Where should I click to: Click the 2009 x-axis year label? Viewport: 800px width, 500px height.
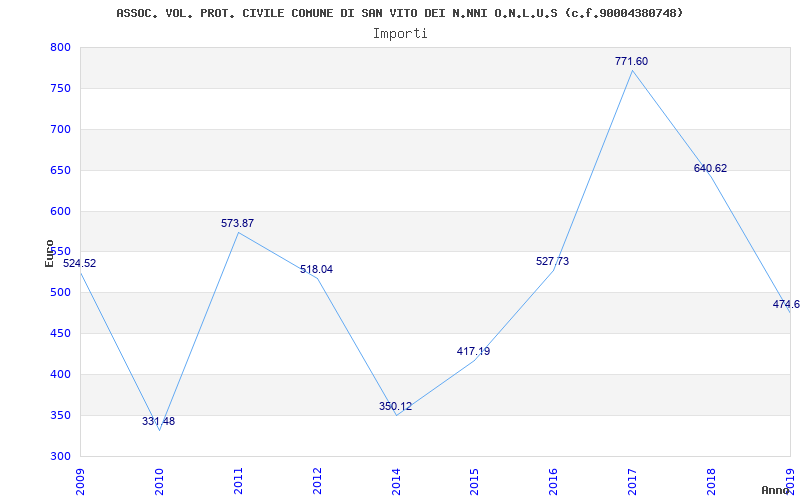click(x=80, y=481)
